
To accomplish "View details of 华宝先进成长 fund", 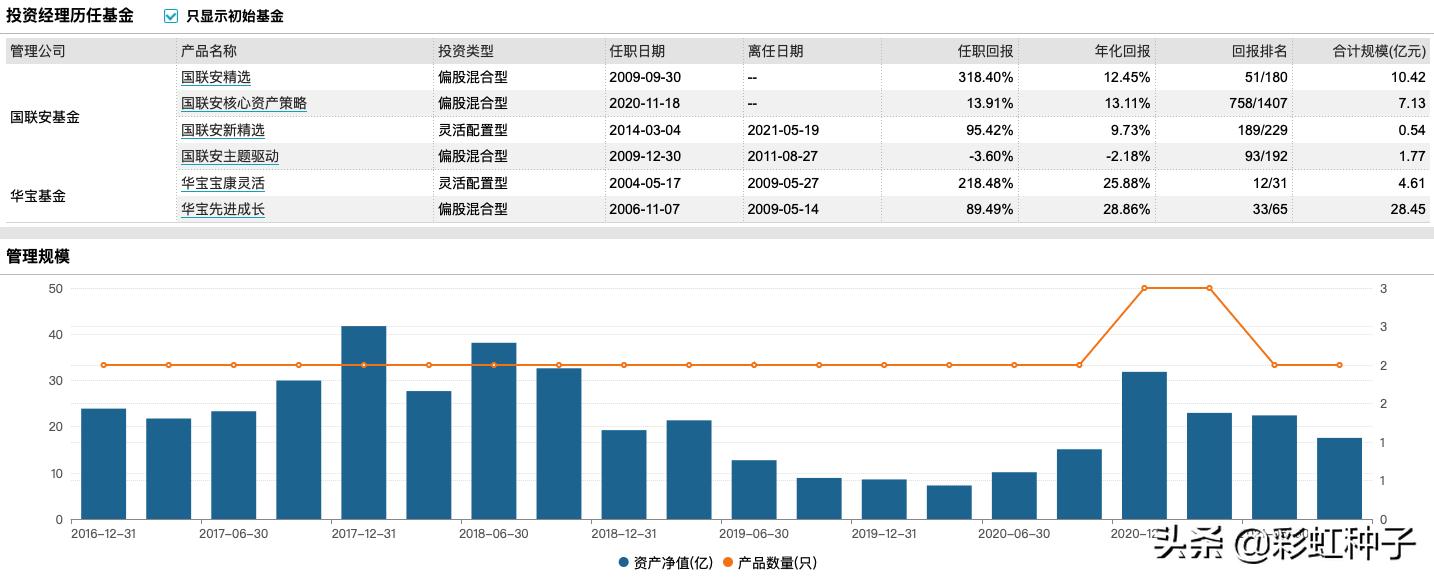I will click(221, 209).
